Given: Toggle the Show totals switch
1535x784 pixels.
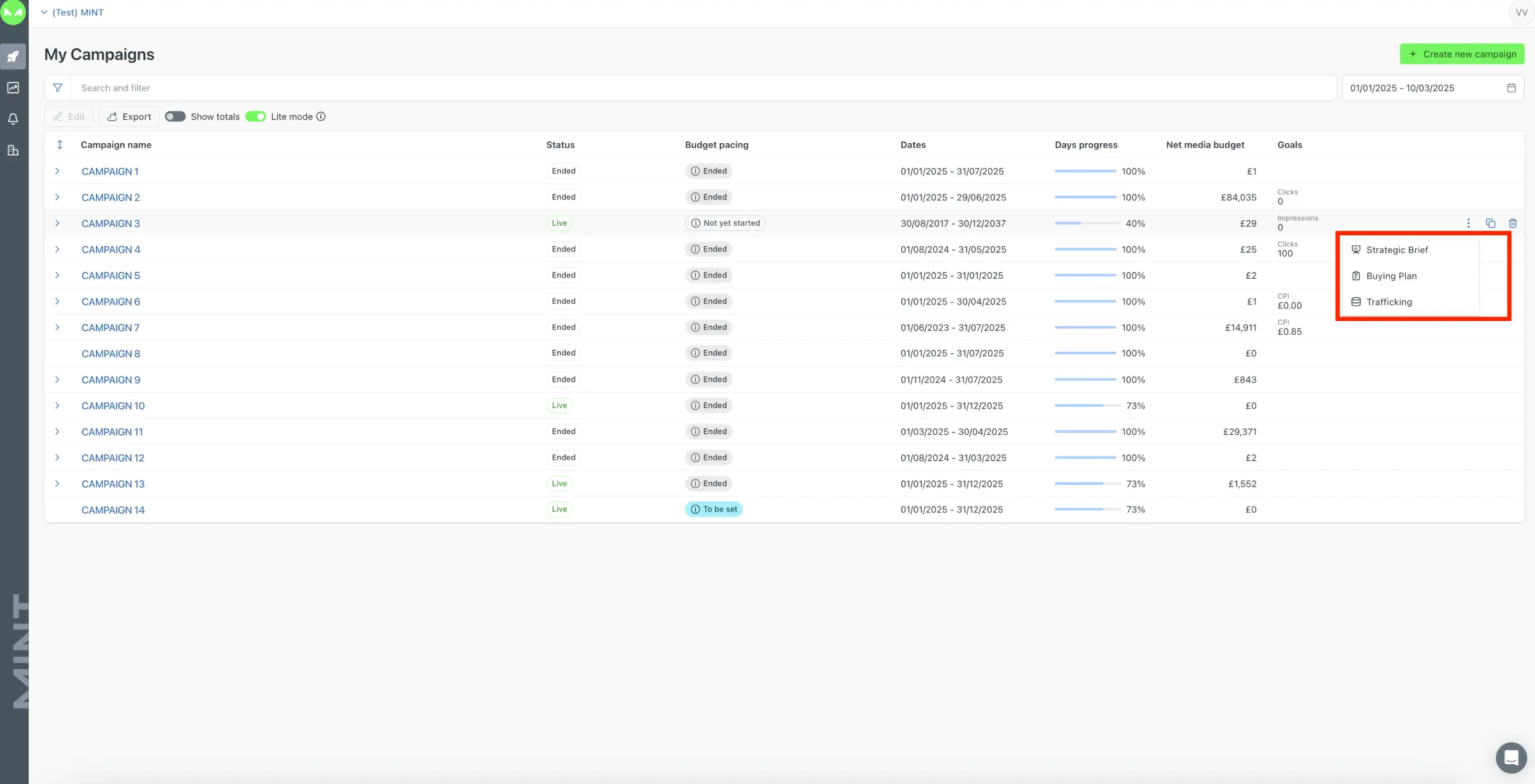Looking at the screenshot, I should click(175, 116).
